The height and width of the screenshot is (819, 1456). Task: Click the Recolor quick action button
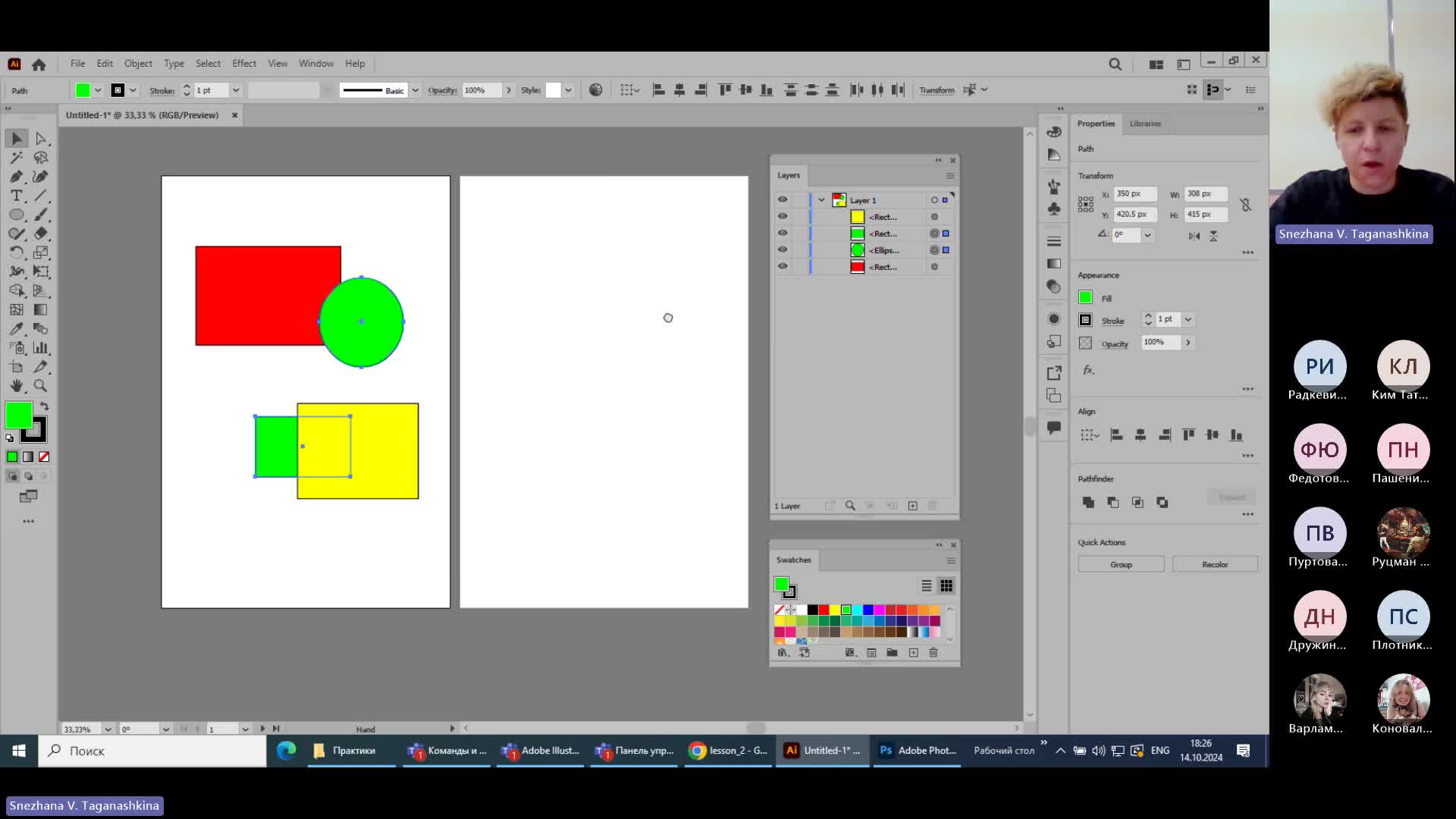[x=1215, y=565]
